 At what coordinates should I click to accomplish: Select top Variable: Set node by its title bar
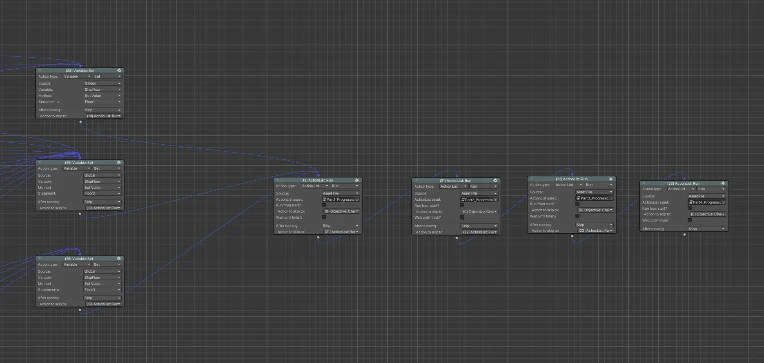click(80, 70)
